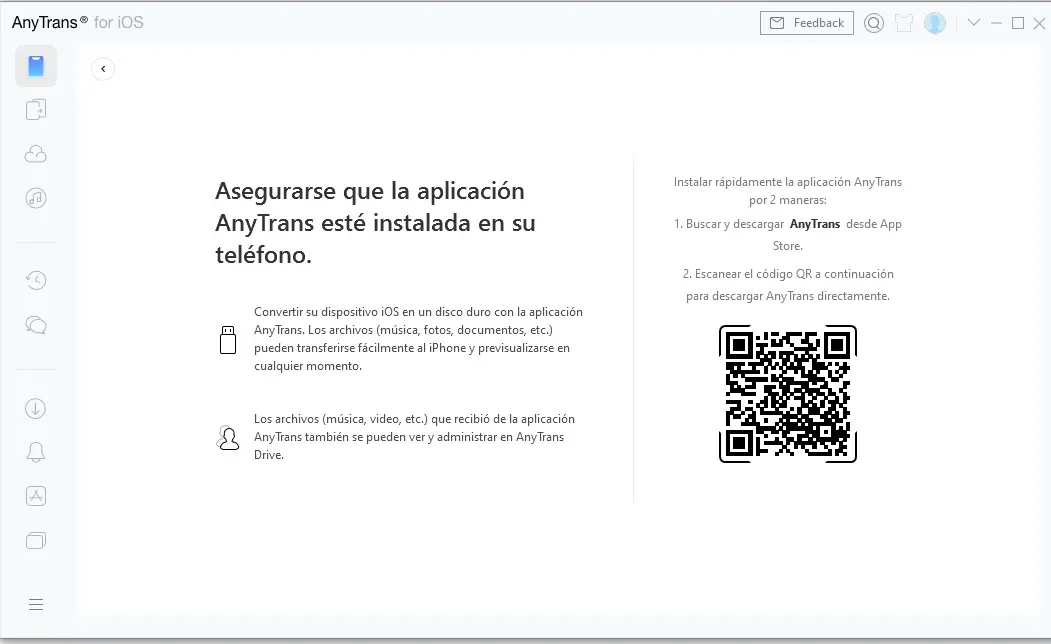Image resolution: width=1051 pixels, height=644 pixels.
Task: Click the USB drive icon beside Convertir text
Action: [x=228, y=340]
